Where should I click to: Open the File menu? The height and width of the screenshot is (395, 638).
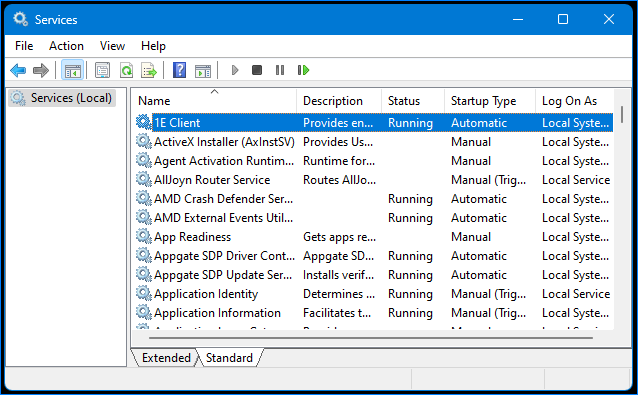(24, 46)
